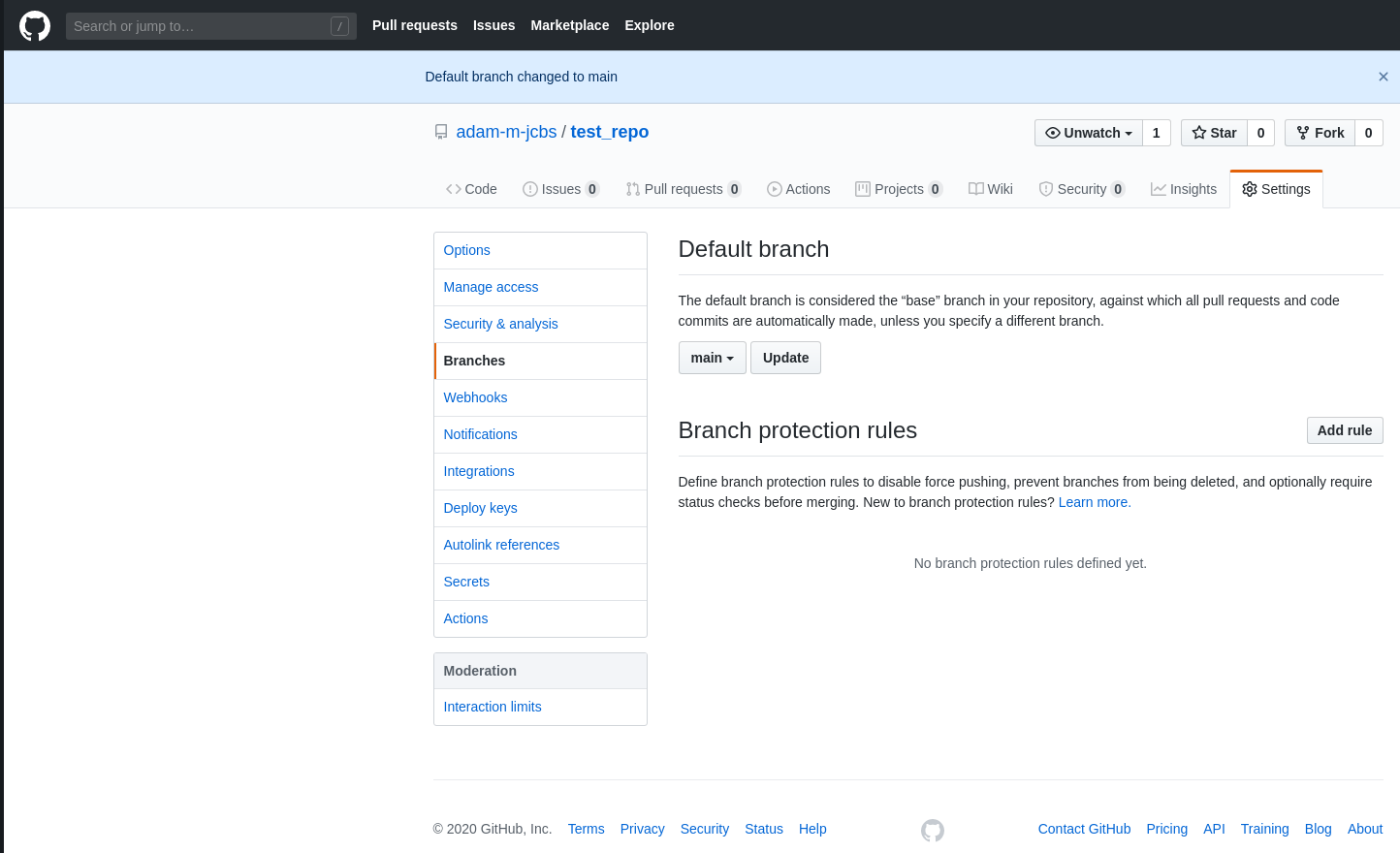Click the GitHub octocat logo in header
Screen dimensions: 1400x853
click(x=35, y=25)
